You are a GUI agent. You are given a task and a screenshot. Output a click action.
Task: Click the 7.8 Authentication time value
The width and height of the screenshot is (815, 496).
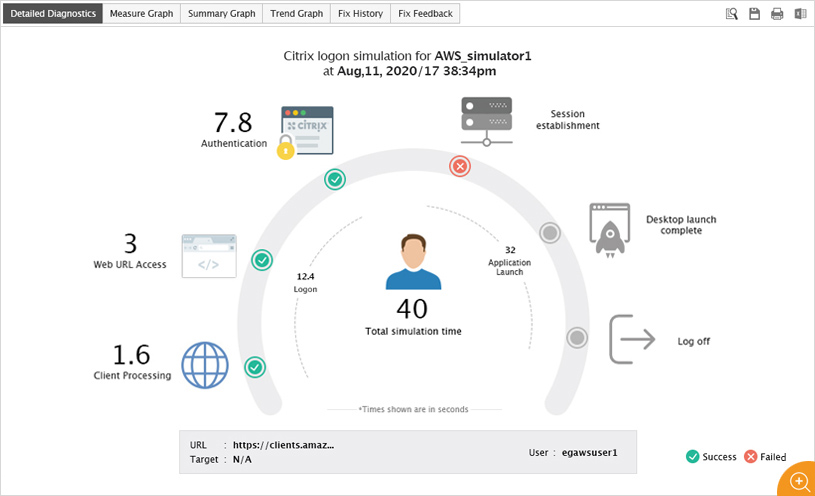[233, 123]
